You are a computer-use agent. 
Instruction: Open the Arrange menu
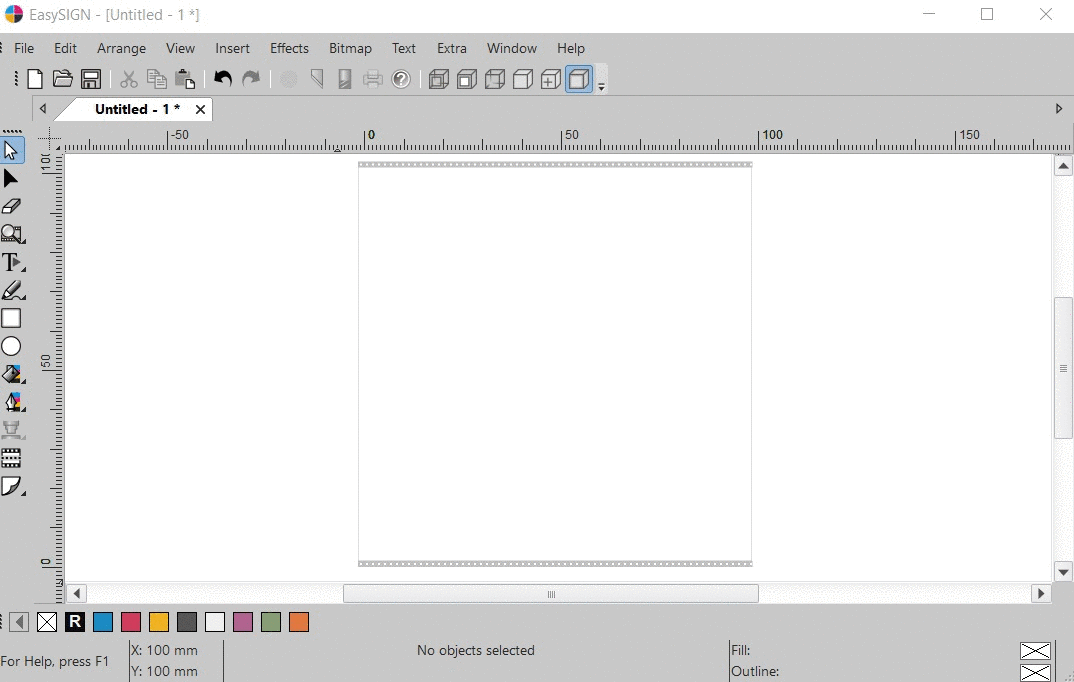point(121,49)
